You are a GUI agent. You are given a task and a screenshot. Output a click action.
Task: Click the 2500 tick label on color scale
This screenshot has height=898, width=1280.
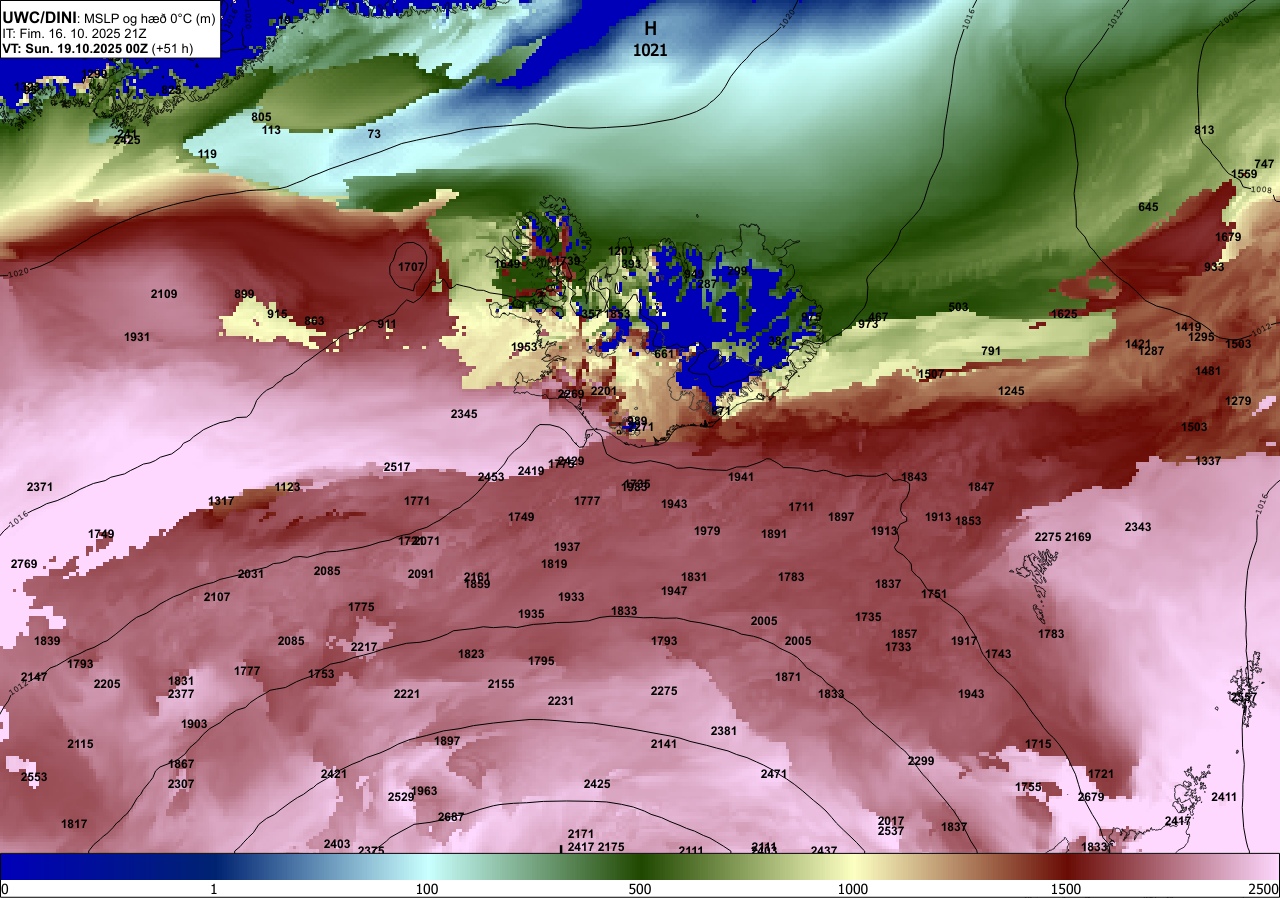(1264, 889)
